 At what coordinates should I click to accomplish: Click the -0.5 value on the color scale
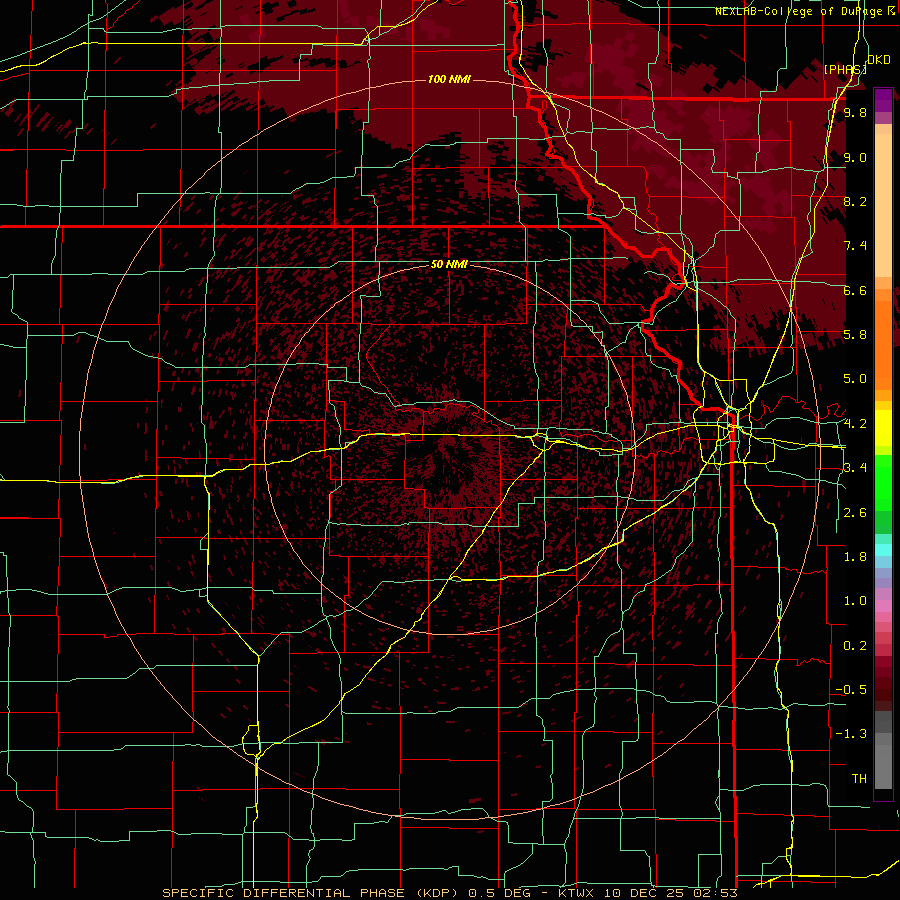click(851, 690)
